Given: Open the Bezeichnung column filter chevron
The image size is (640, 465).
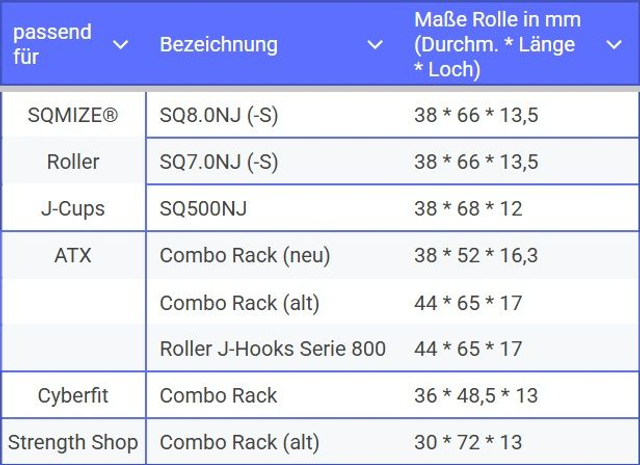Looking at the screenshot, I should tap(375, 45).
